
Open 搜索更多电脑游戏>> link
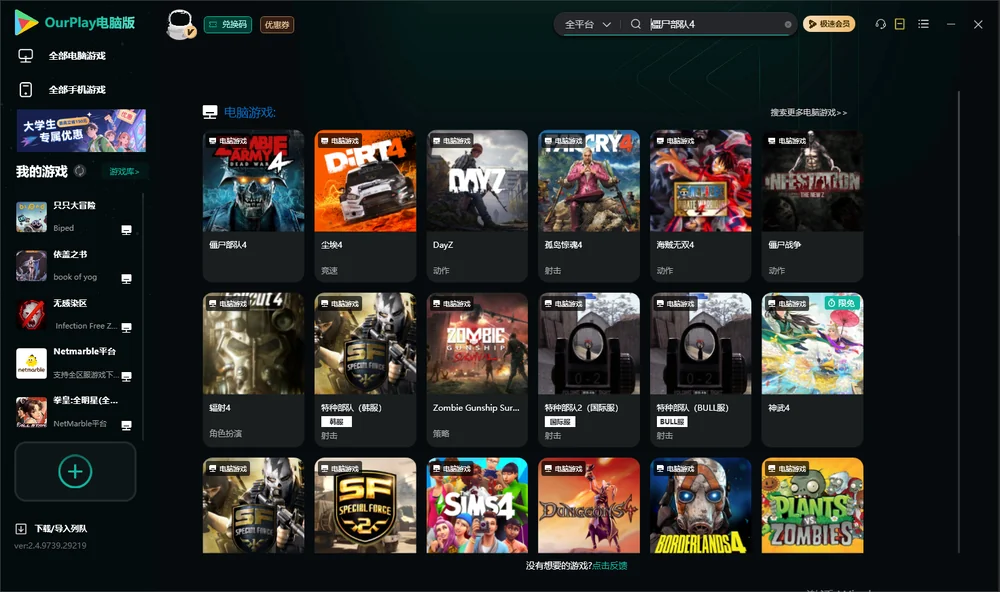coord(808,112)
